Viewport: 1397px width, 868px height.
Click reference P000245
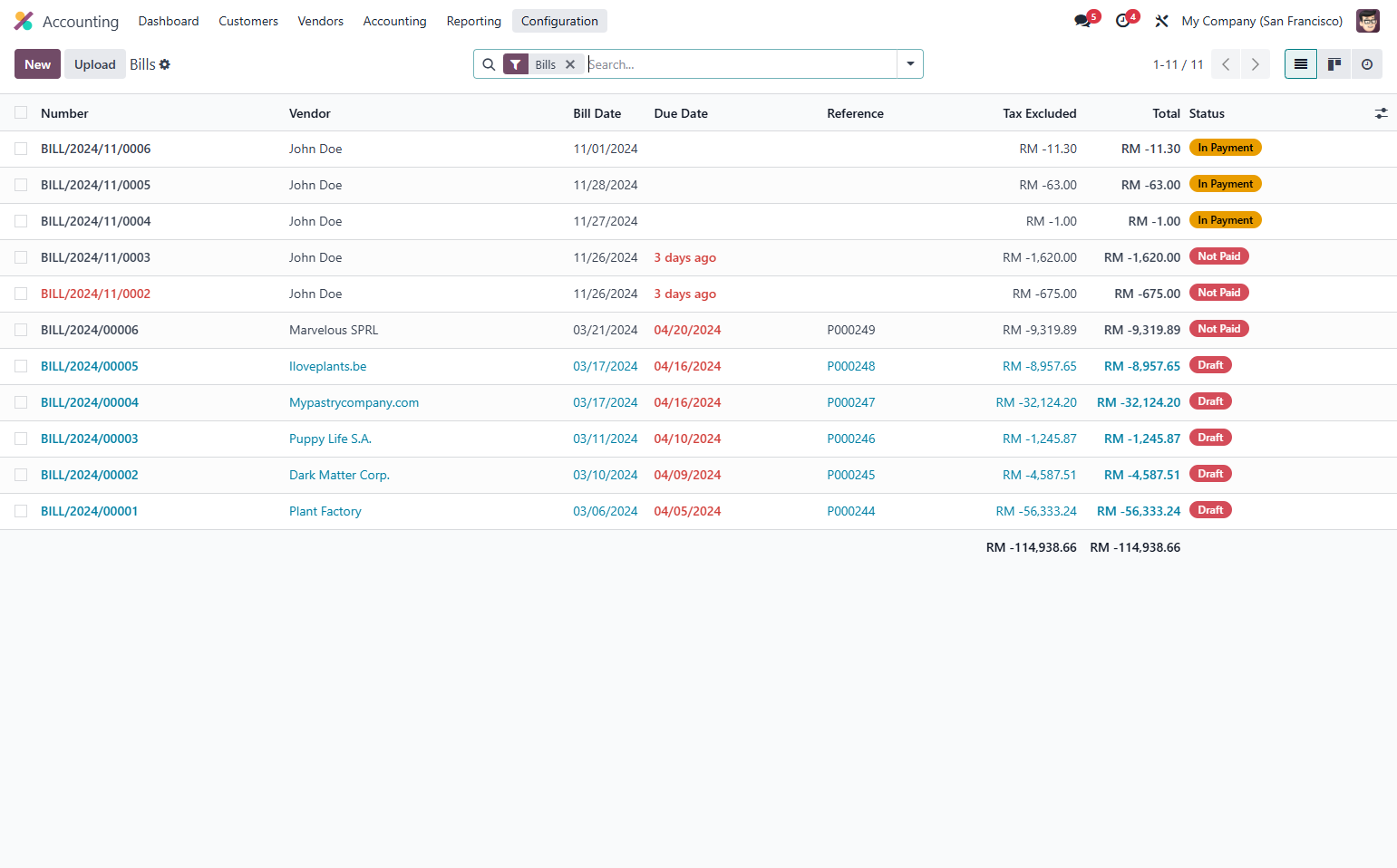(x=851, y=475)
